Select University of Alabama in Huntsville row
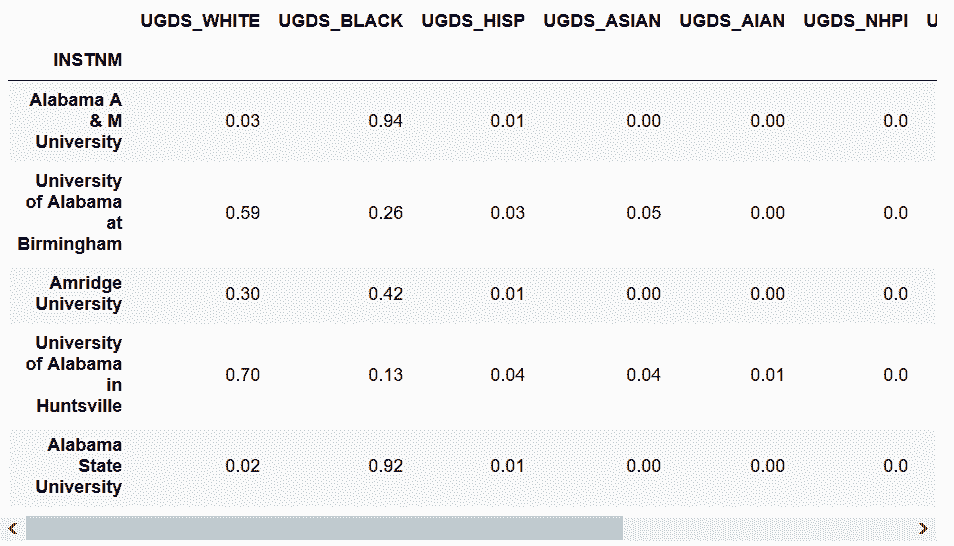The height and width of the screenshot is (546, 954). point(74,375)
